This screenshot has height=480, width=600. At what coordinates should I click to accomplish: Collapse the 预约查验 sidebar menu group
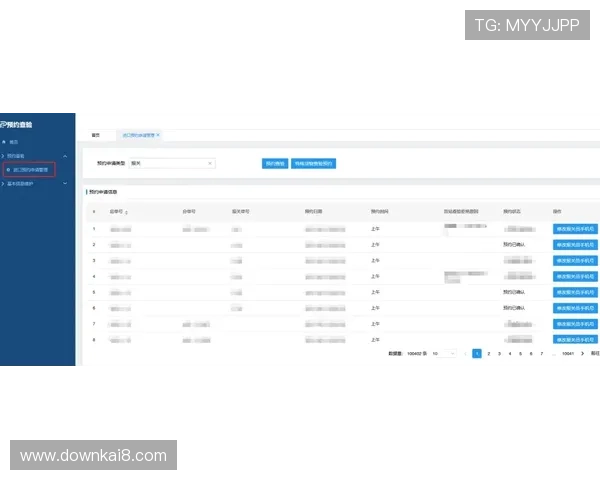point(65,157)
